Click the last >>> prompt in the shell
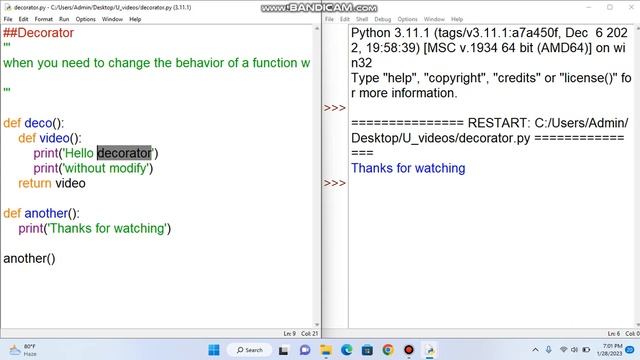 (335, 183)
